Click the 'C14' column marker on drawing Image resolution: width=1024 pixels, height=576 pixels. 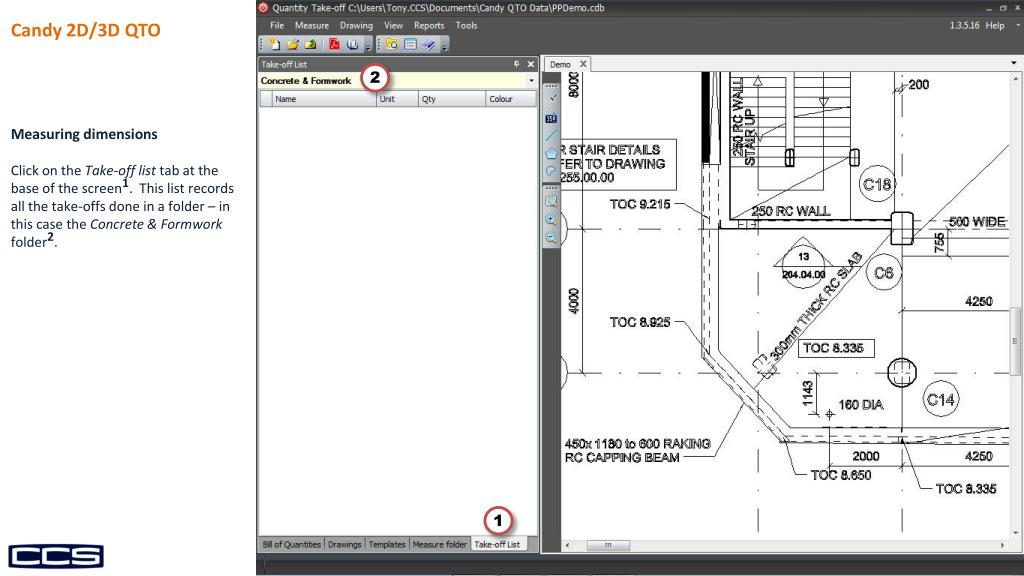[940, 399]
